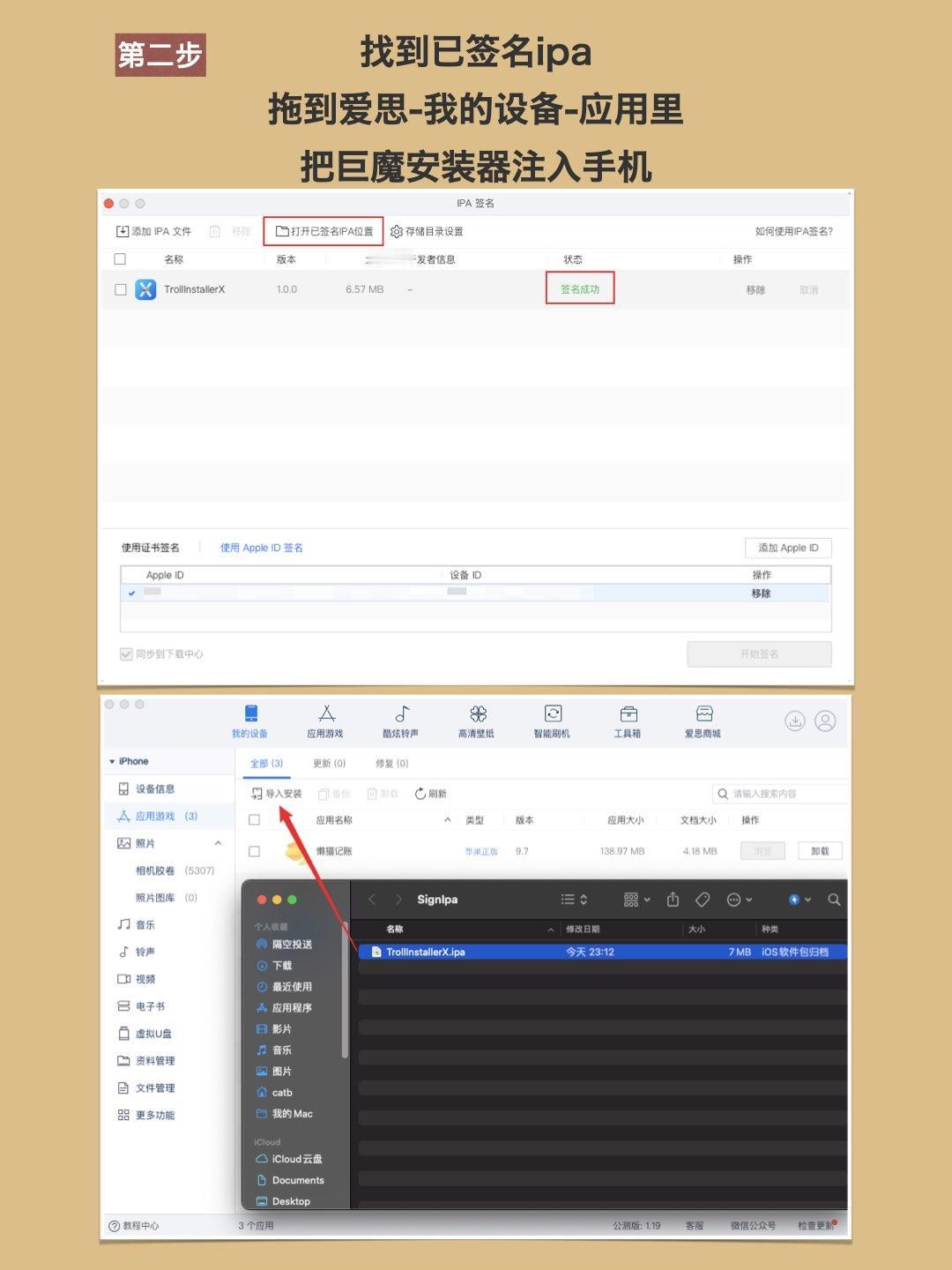The image size is (952, 1270).
Task: Open 虚拟U盘 in i4 sidebar
Action: 145,1034
